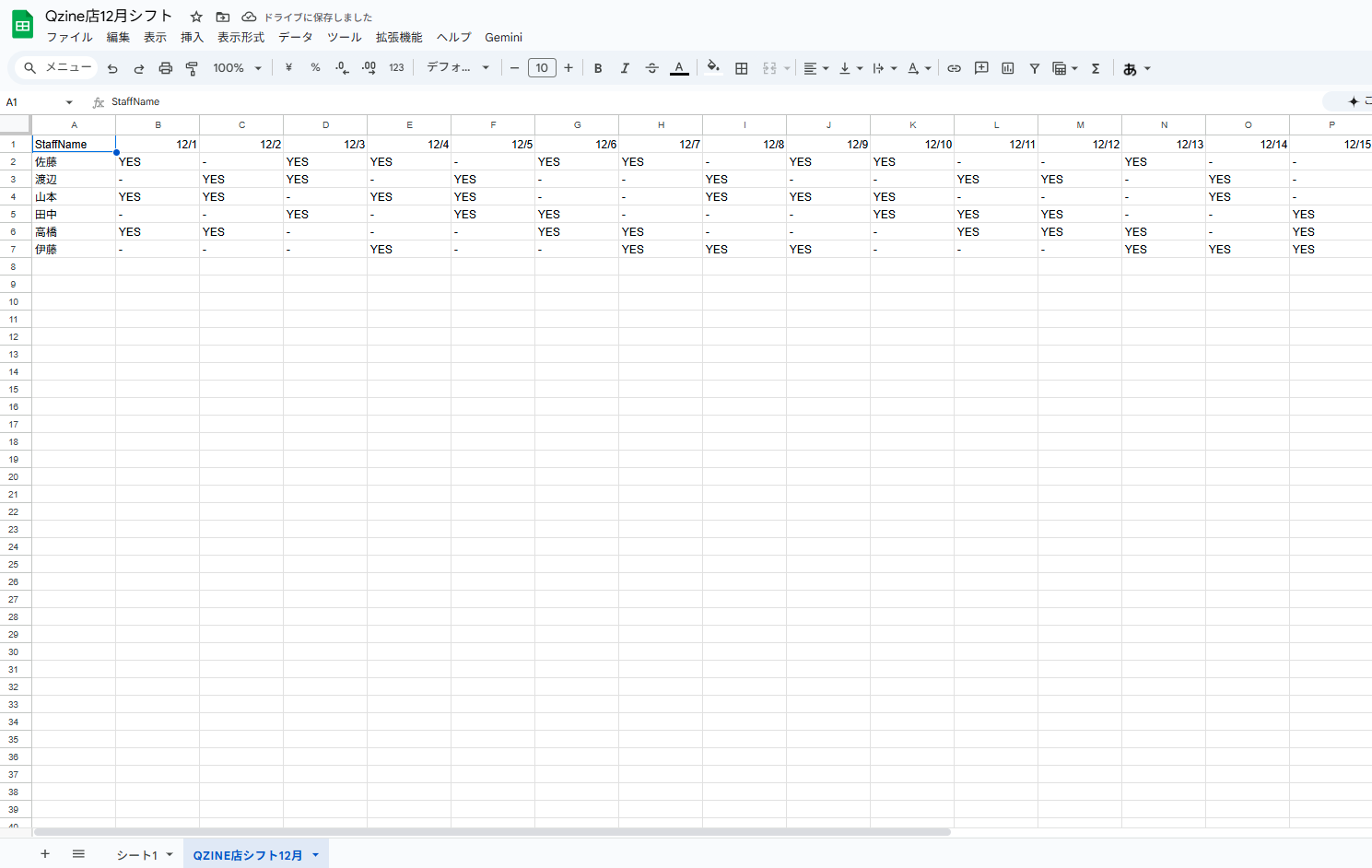The width and height of the screenshot is (1372, 868).
Task: Open the fill color picker
Action: coord(713,68)
